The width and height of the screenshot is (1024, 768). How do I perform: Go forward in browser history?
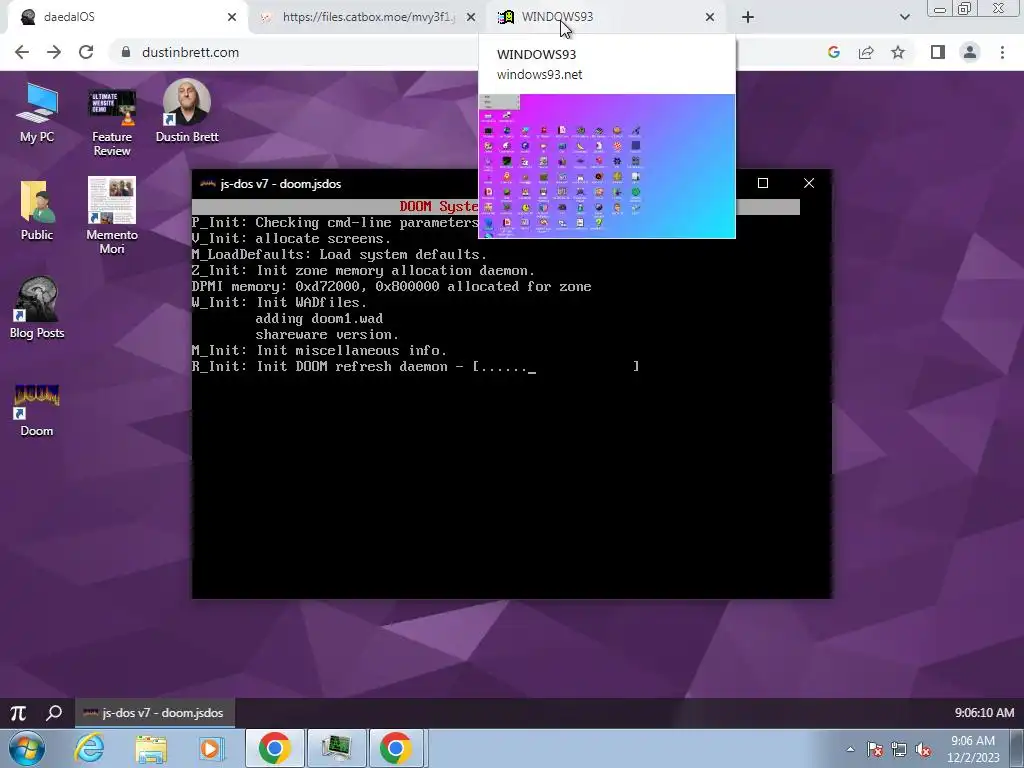(x=54, y=52)
